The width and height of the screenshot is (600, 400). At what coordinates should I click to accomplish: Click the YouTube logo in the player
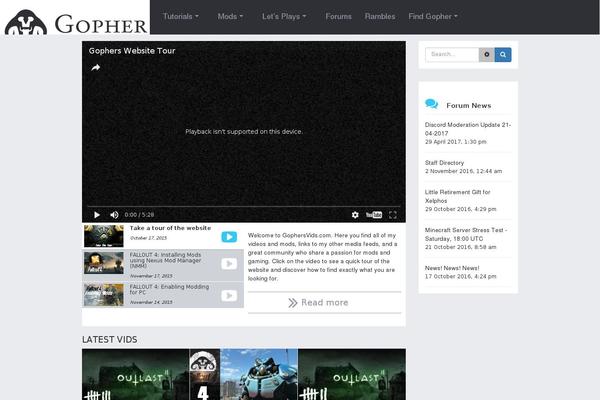[x=374, y=215]
